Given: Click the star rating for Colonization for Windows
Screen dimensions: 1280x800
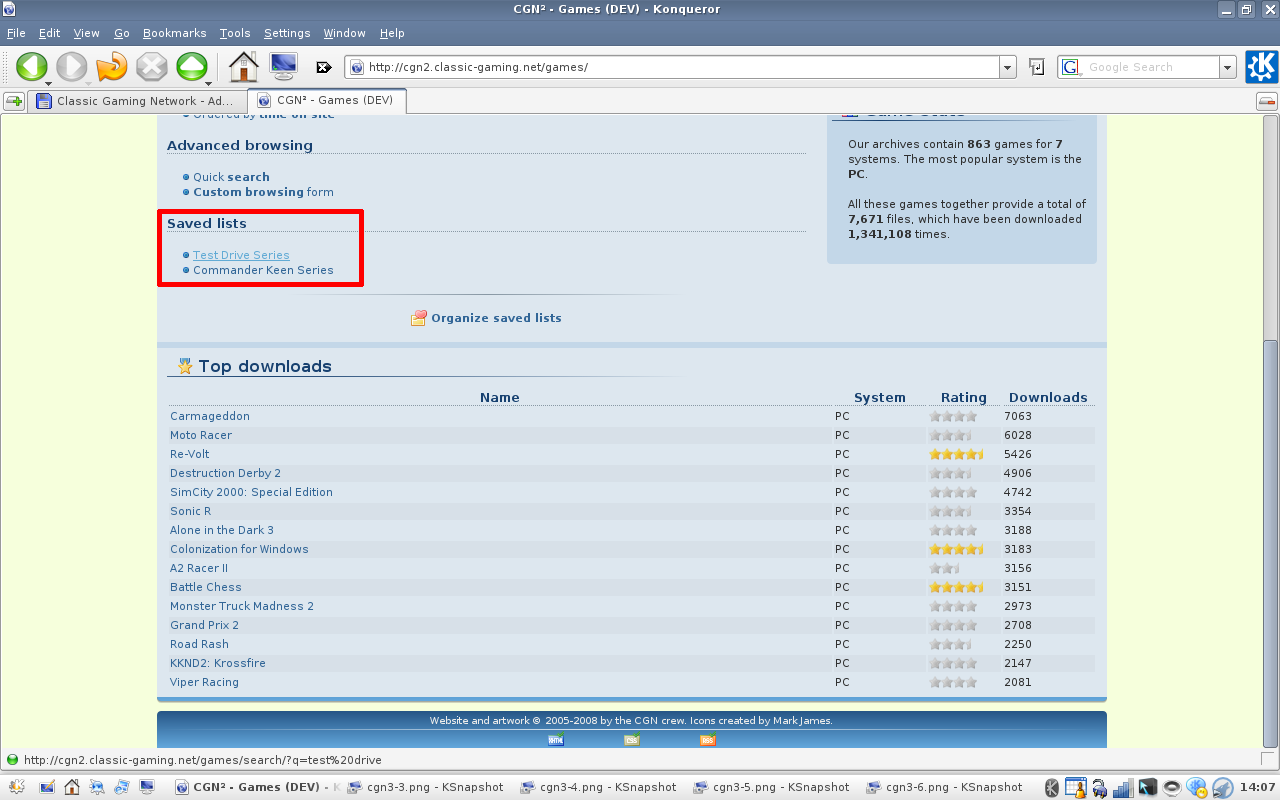Looking at the screenshot, I should tap(957, 549).
